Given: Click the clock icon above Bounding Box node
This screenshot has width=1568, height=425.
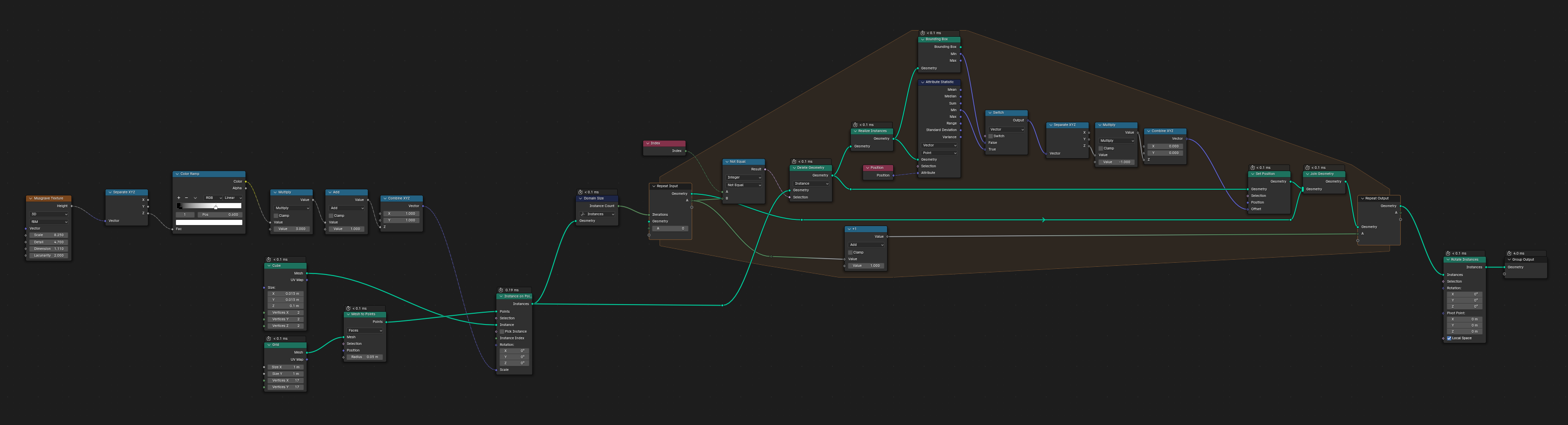Looking at the screenshot, I should (x=922, y=33).
